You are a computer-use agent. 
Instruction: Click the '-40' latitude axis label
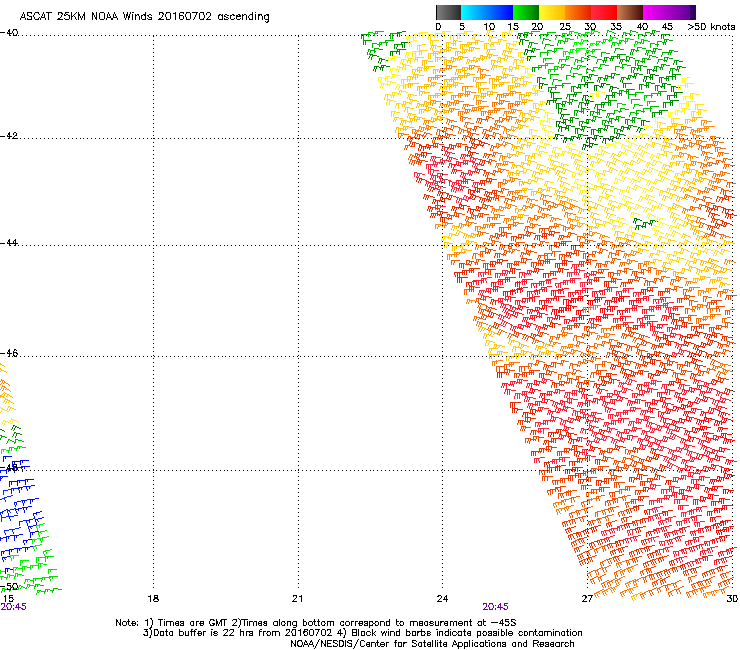(x=9, y=33)
